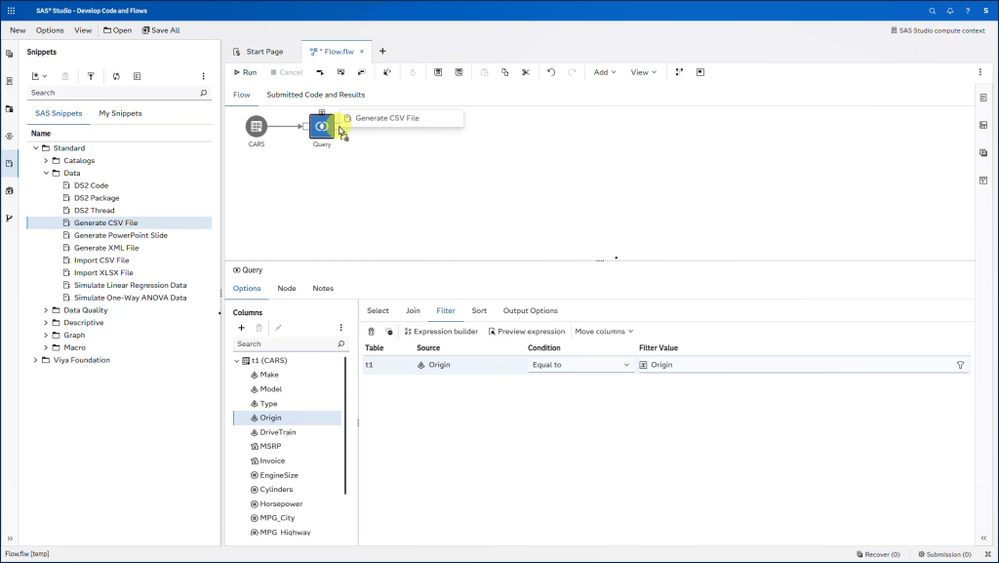Collapse the t1 (CARS) table columns
Screen dimensions: 999x563
pyautogui.click(x=237, y=360)
